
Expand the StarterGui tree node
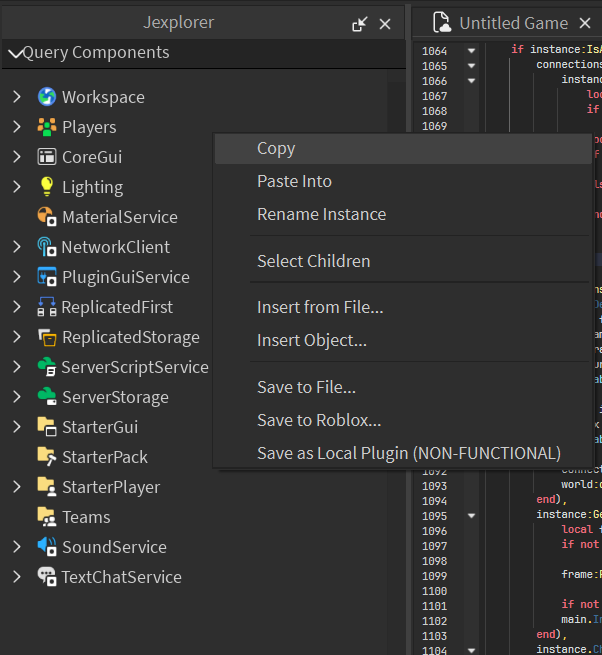pos(17,427)
